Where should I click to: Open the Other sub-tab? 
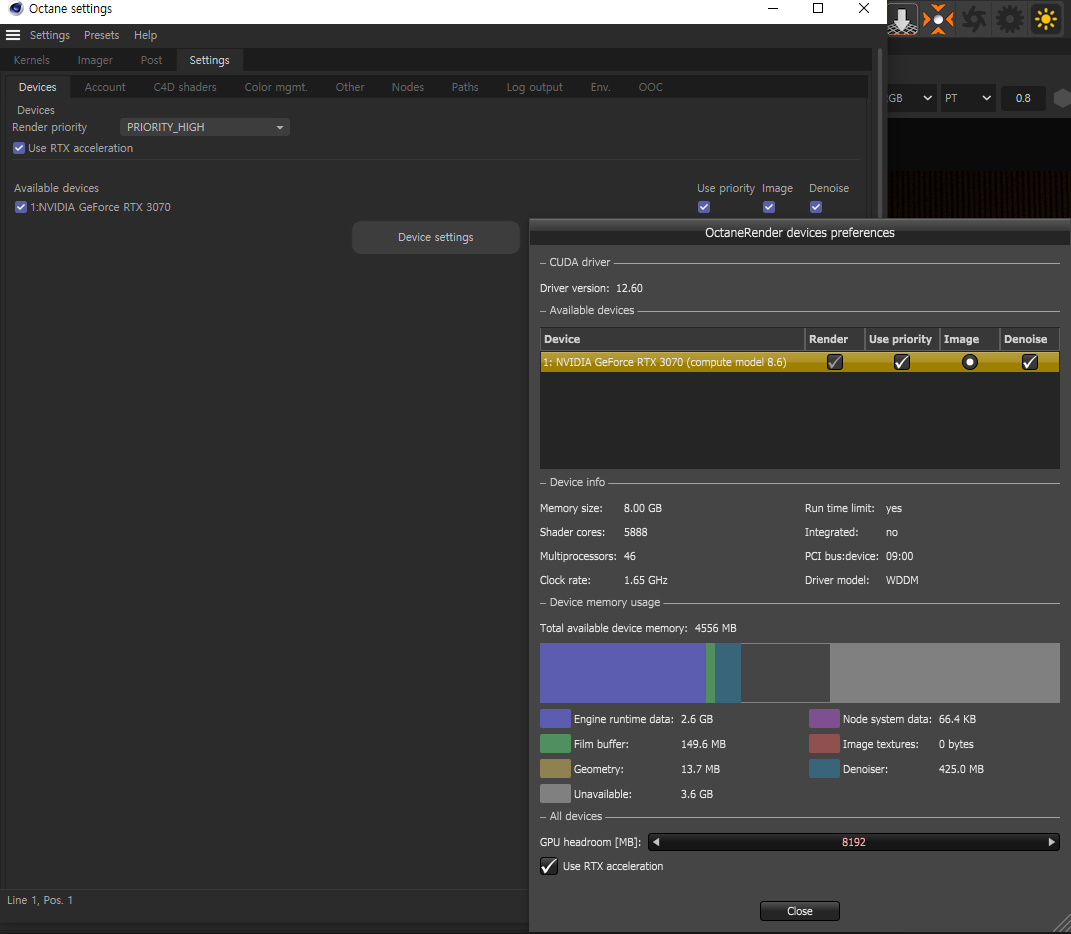click(x=350, y=87)
